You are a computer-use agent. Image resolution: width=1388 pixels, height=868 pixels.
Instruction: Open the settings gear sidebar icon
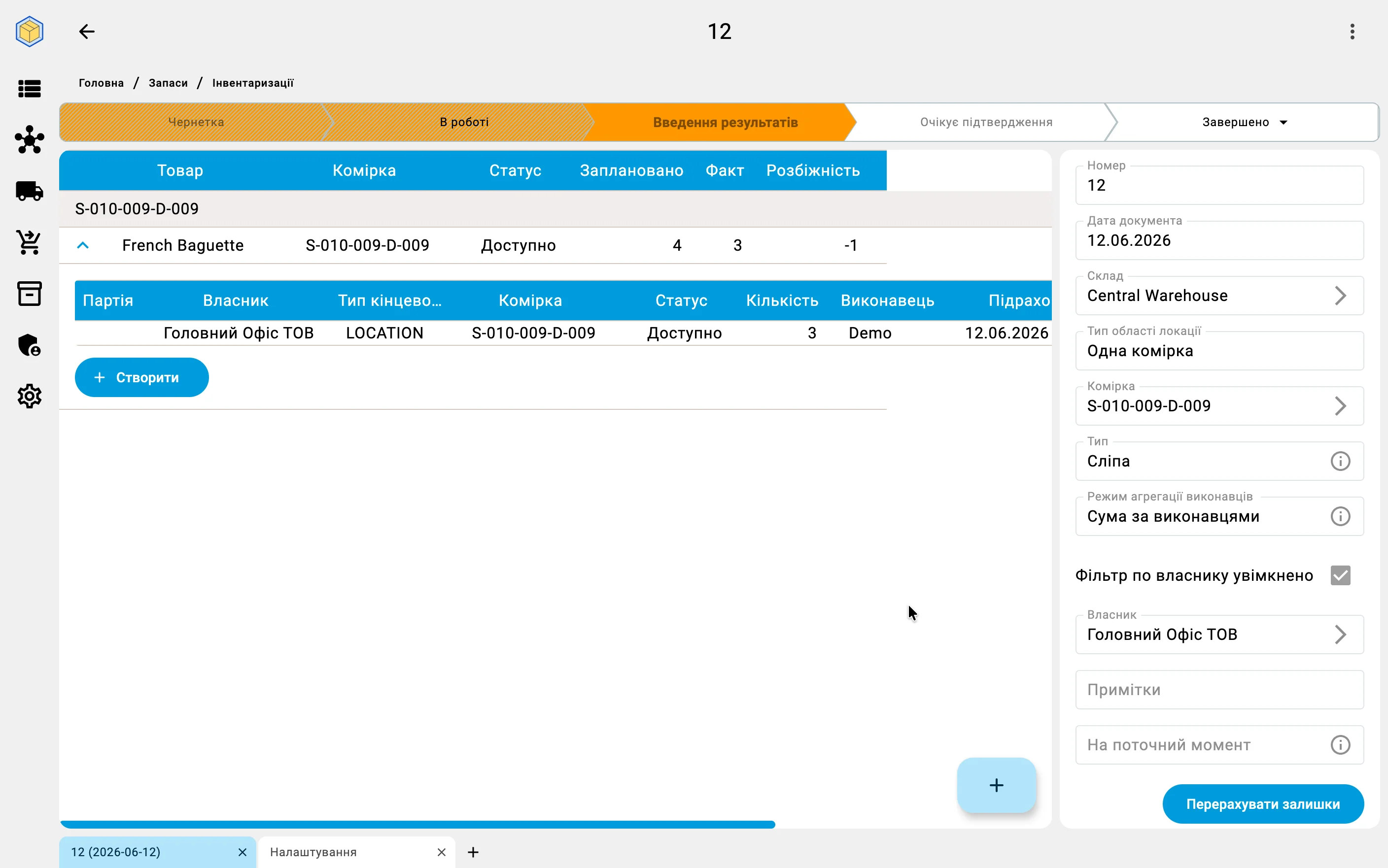29,396
